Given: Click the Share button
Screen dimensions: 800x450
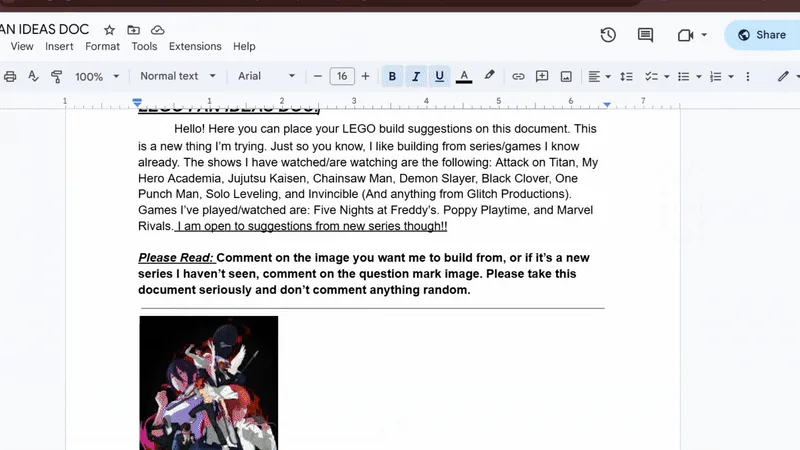Looking at the screenshot, I should coord(763,35).
